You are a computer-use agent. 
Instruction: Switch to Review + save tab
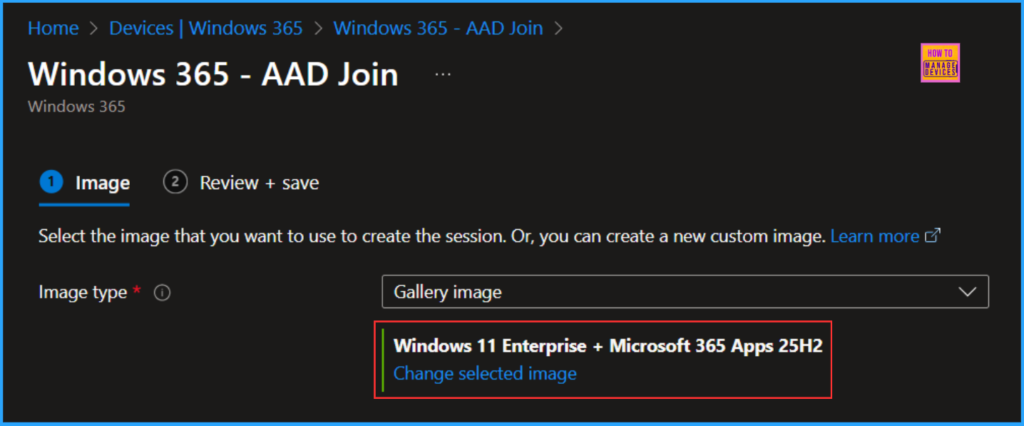259,183
